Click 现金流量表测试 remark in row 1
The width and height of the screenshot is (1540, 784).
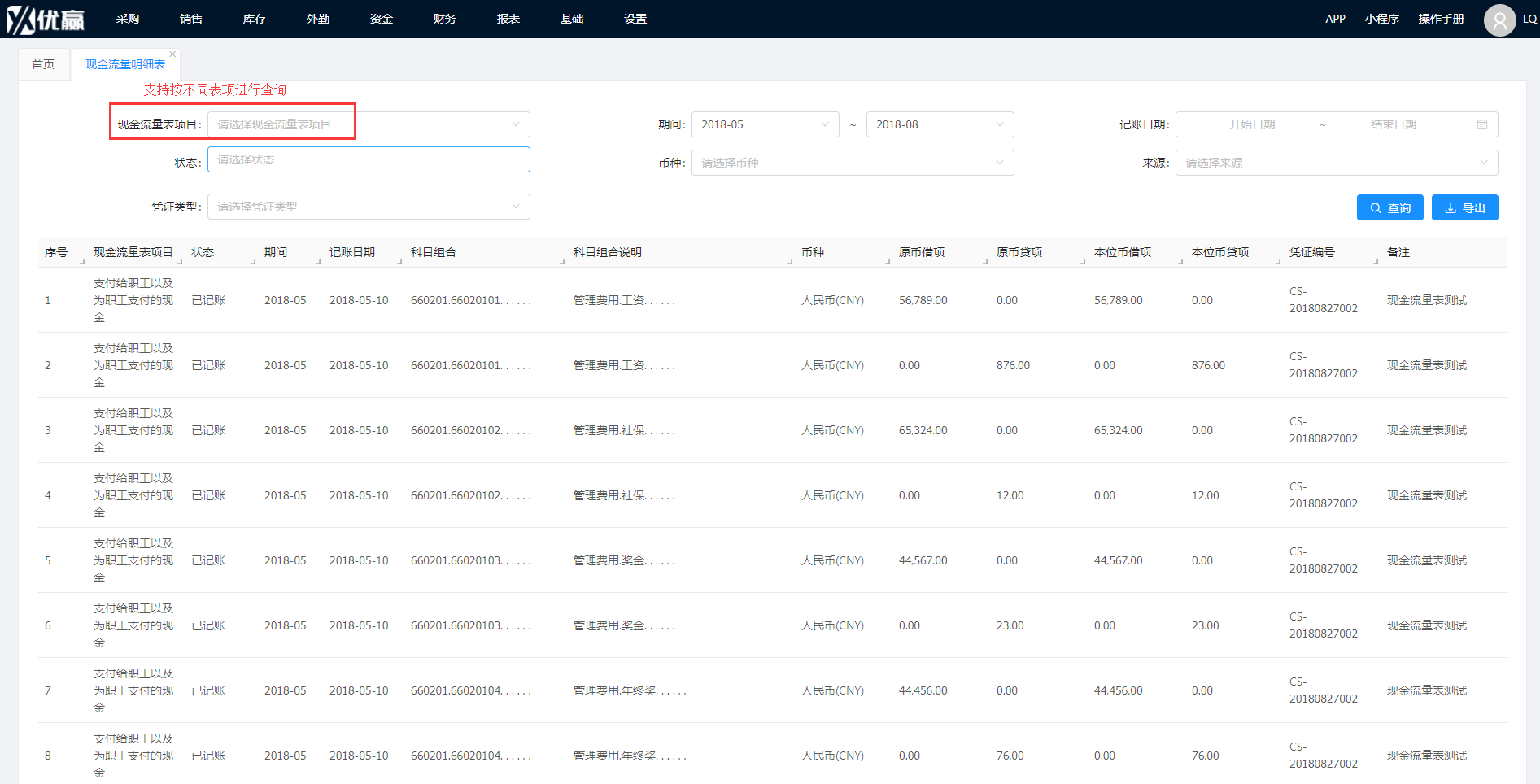(x=1427, y=300)
